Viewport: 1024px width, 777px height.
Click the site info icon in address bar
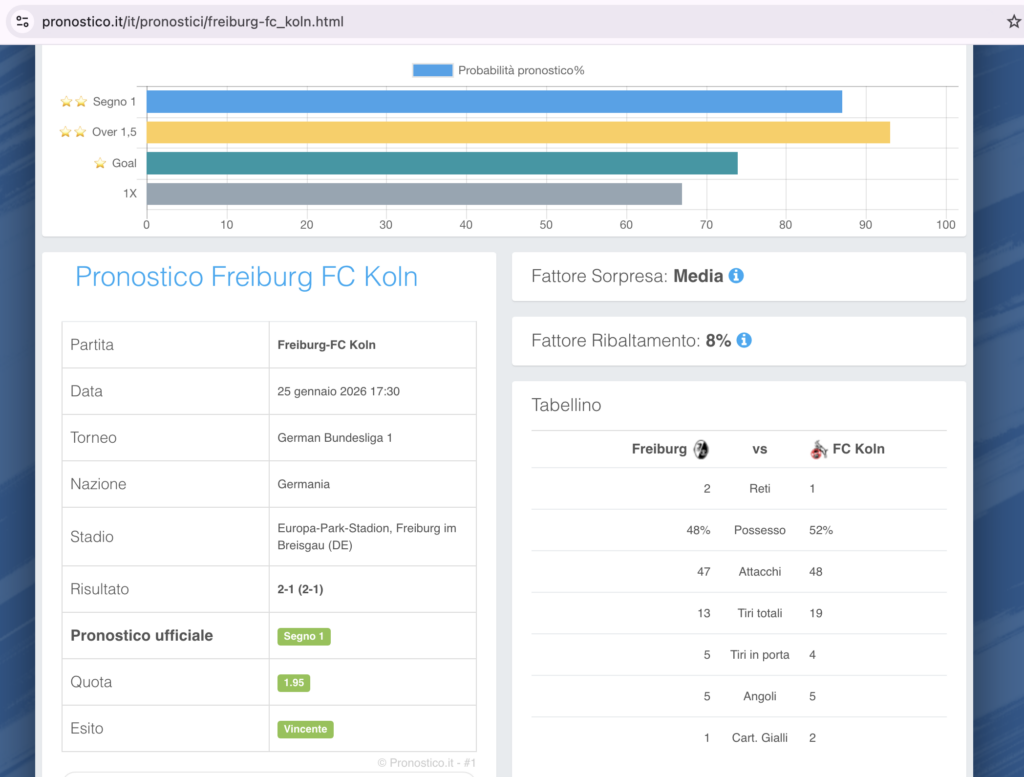(23, 21)
